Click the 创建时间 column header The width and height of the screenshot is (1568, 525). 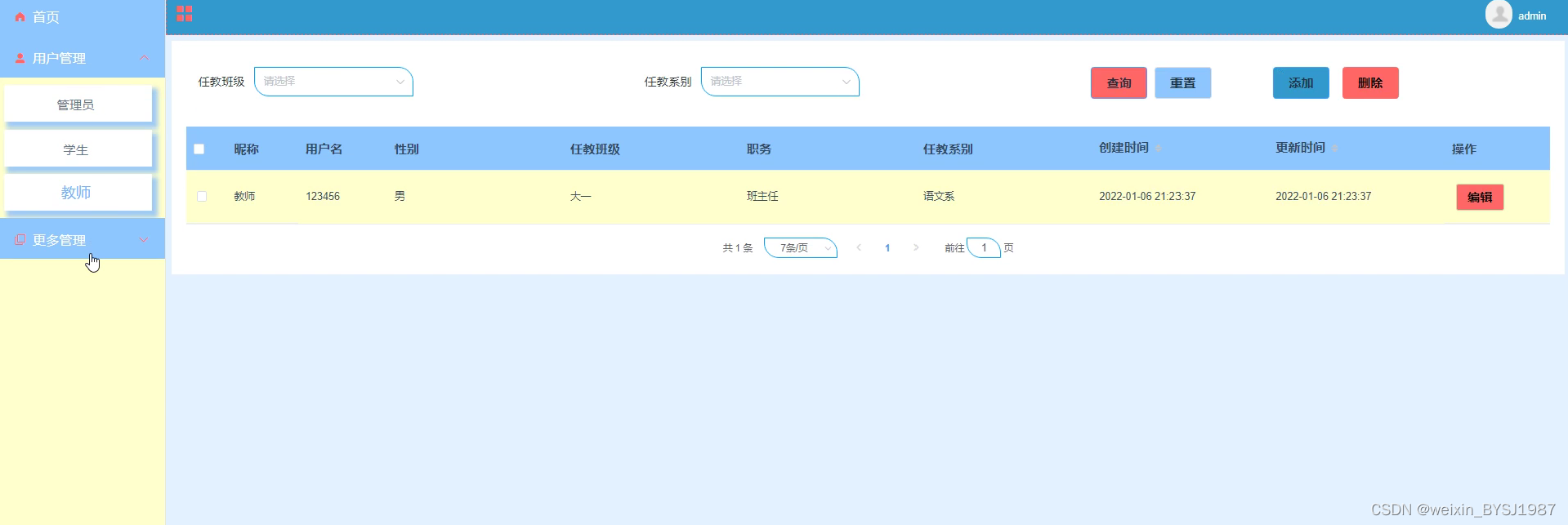[x=1124, y=148]
